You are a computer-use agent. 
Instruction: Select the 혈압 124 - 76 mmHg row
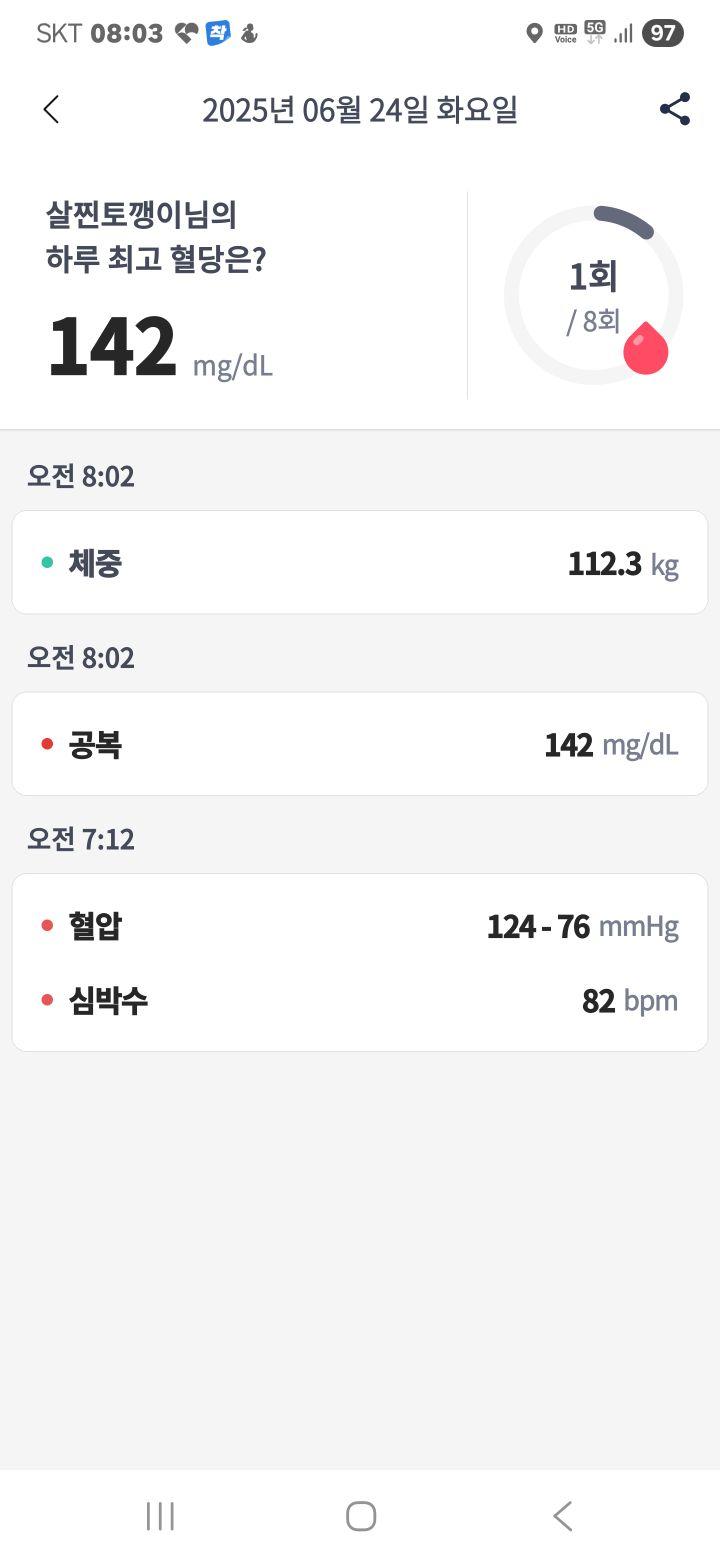360,926
